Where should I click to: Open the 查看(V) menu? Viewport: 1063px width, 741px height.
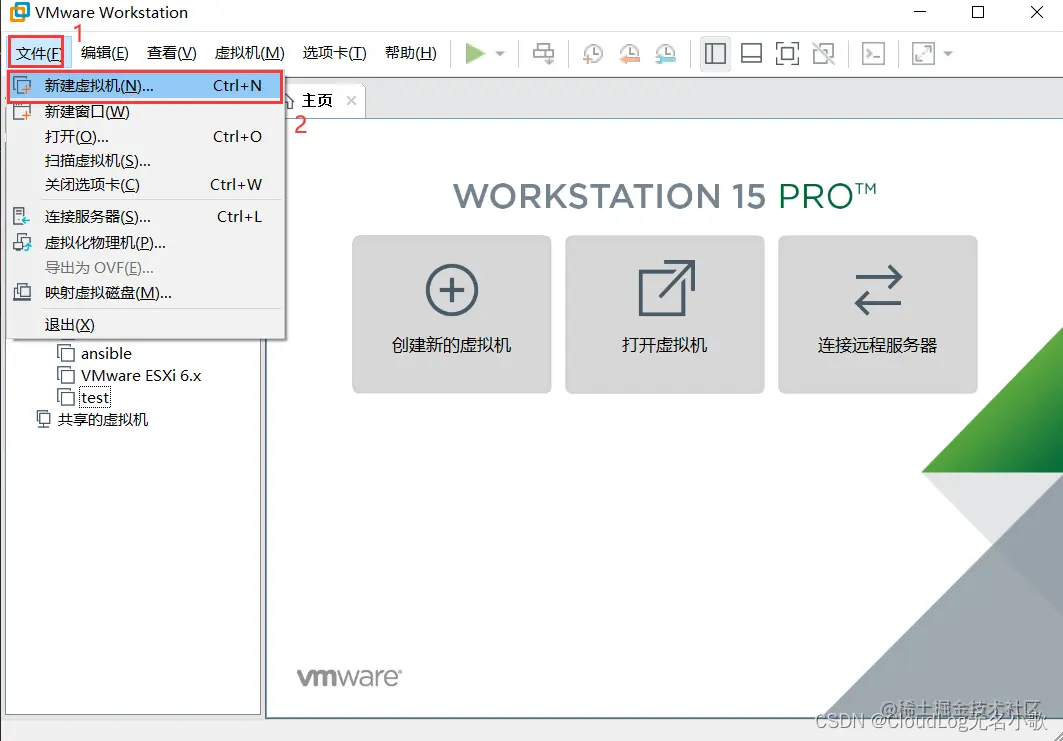click(172, 53)
